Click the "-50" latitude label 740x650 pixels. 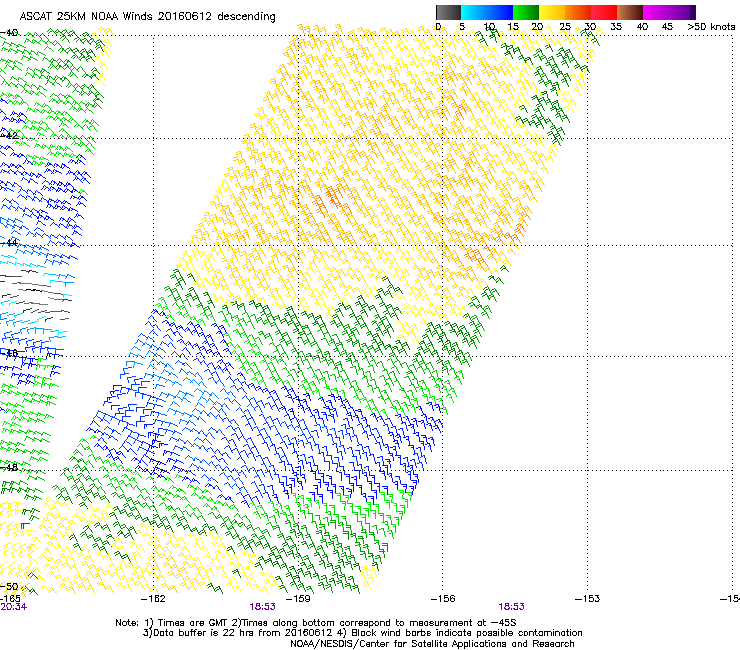coord(9,587)
